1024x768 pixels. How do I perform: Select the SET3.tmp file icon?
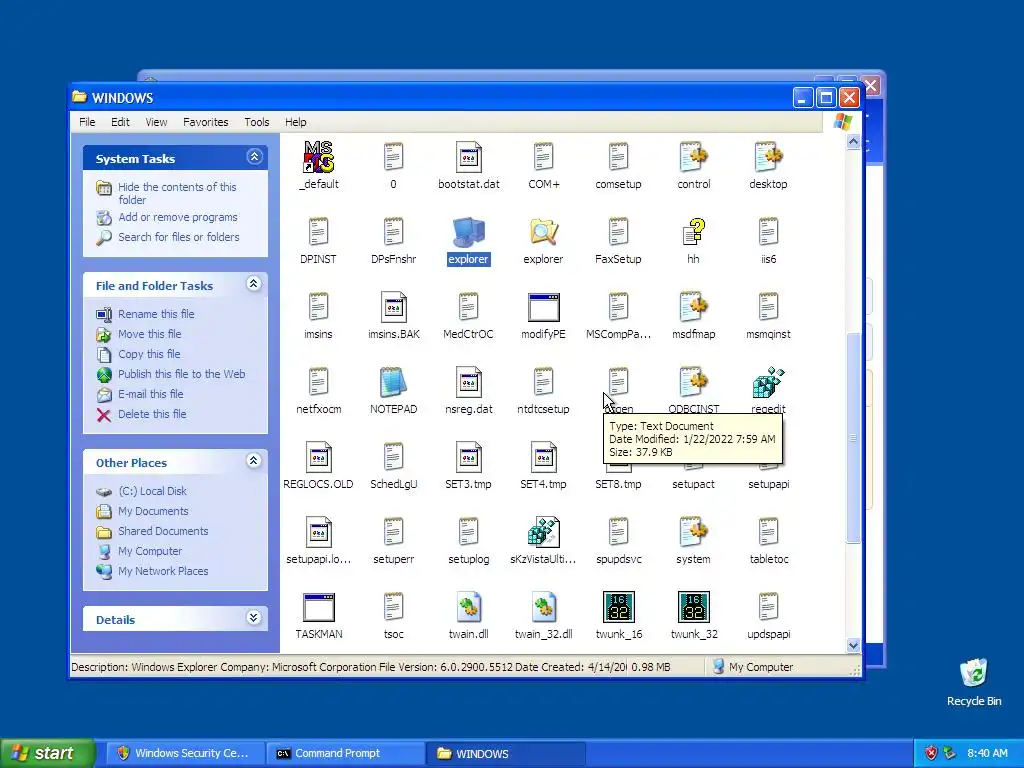click(468, 458)
